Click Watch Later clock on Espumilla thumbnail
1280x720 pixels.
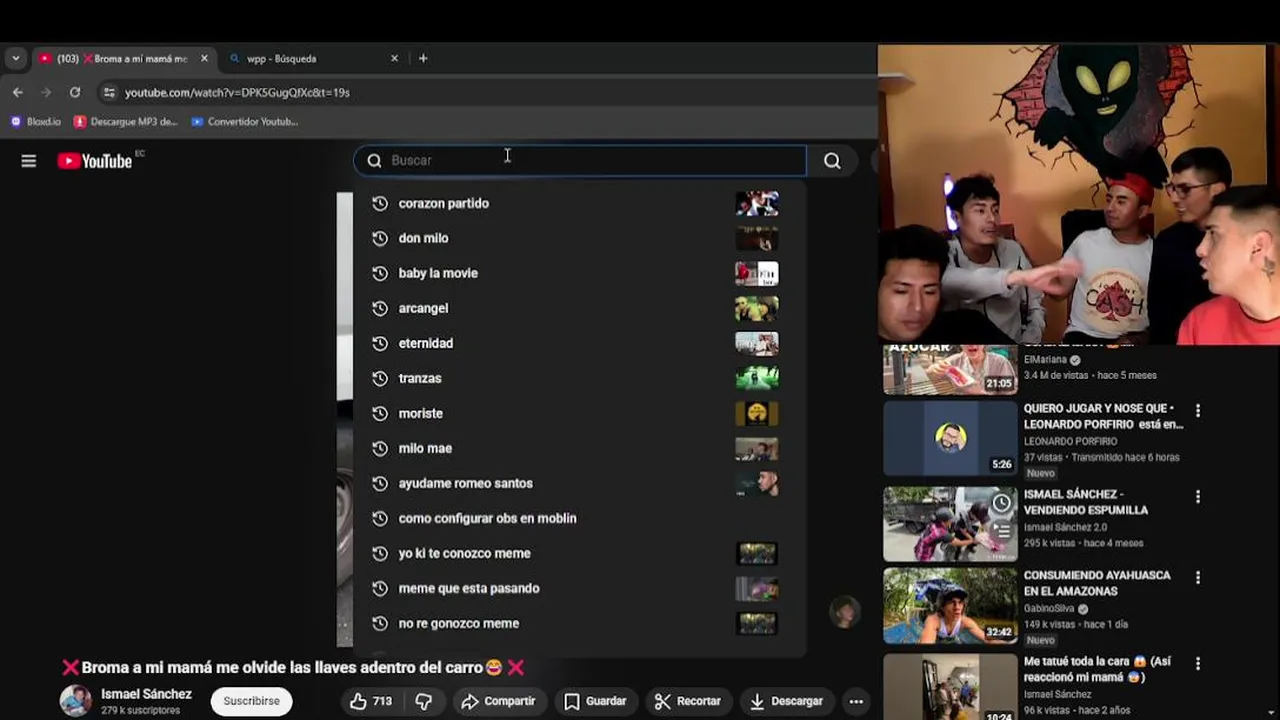tap(1001, 503)
